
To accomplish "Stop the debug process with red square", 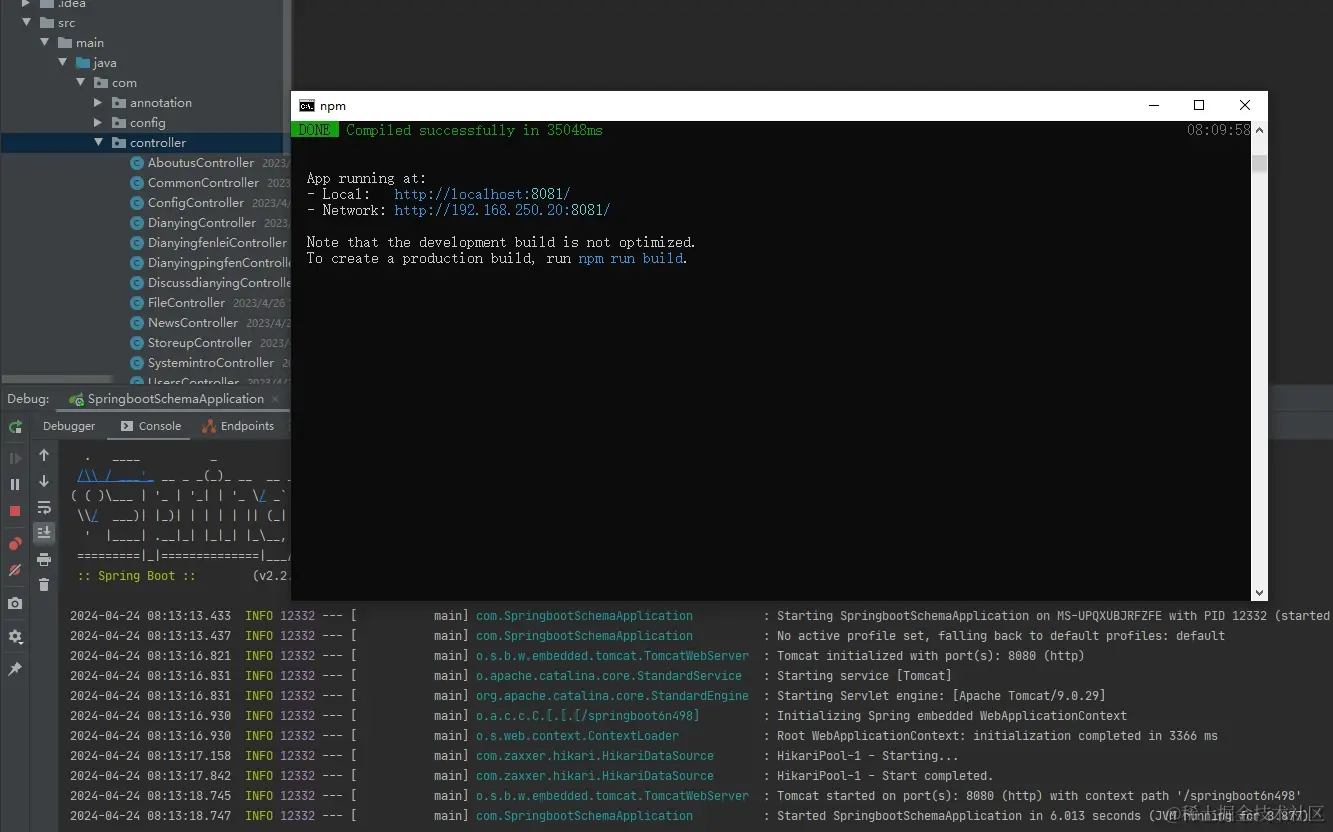I will click(x=15, y=511).
